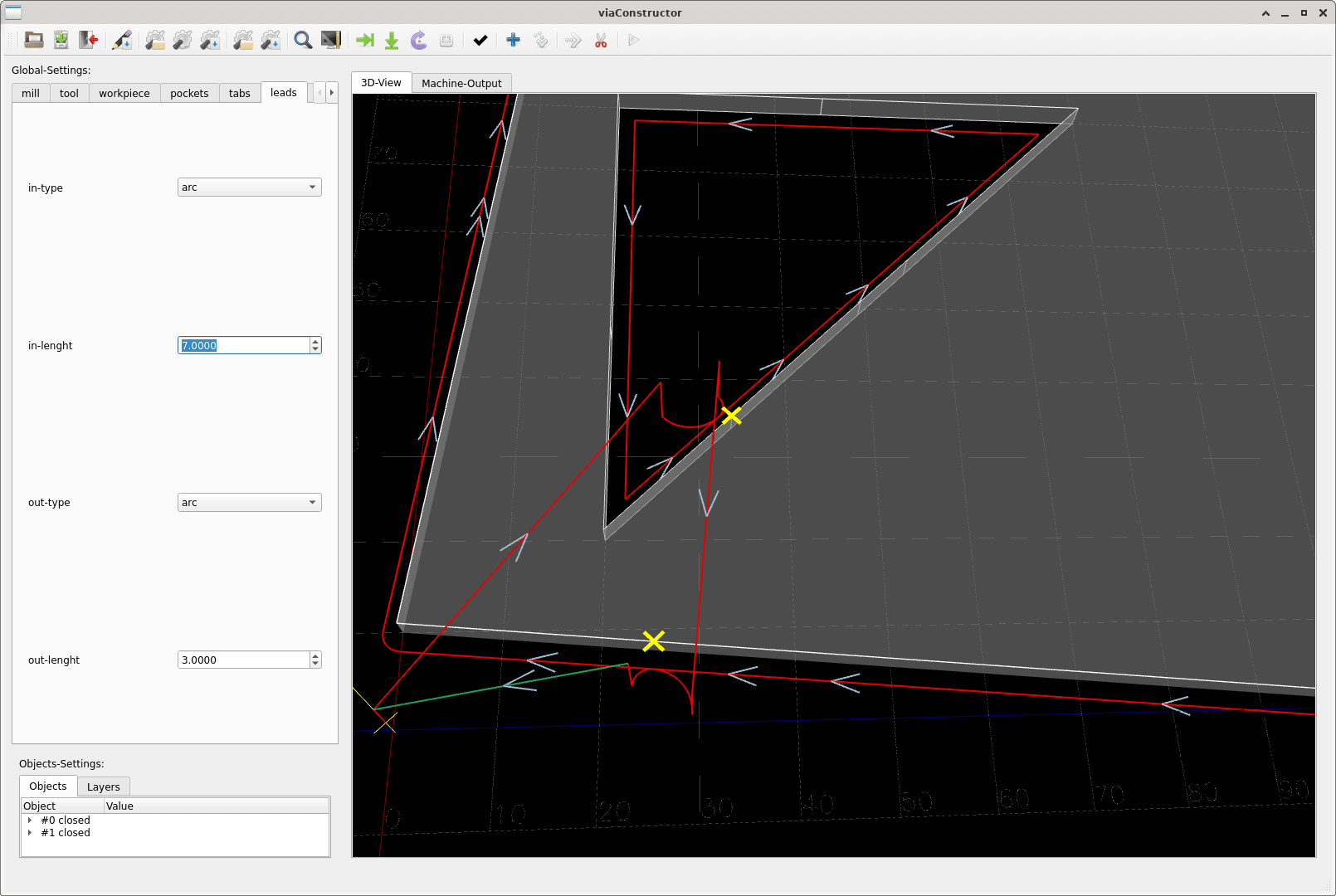
Task: Click the gear with folder icon
Action: (x=155, y=40)
